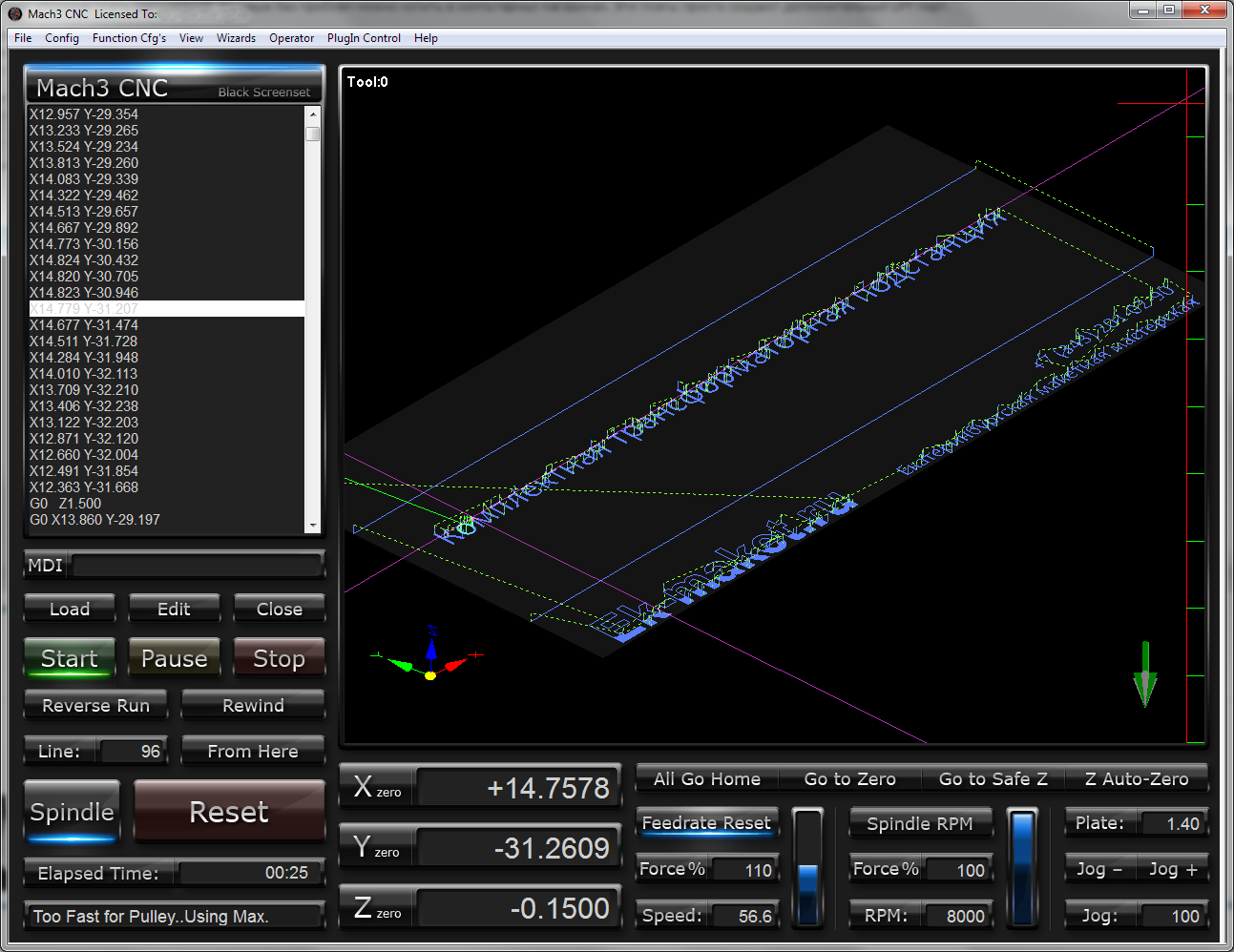1234x952 pixels.
Task: Click the Speed value 56.6
Action: click(743, 916)
